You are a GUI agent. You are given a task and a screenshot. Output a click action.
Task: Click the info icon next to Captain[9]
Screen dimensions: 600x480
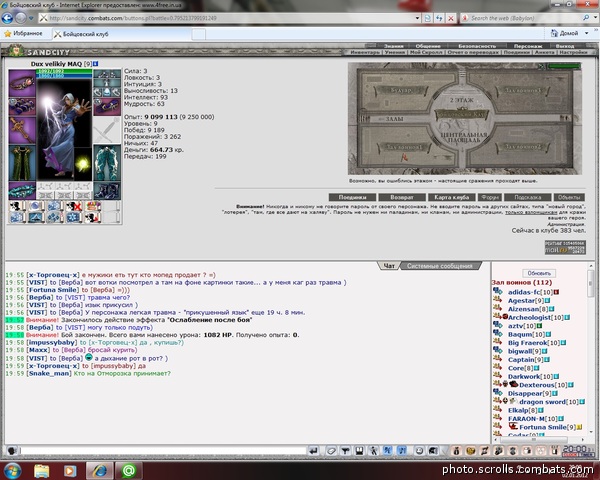coord(547,360)
